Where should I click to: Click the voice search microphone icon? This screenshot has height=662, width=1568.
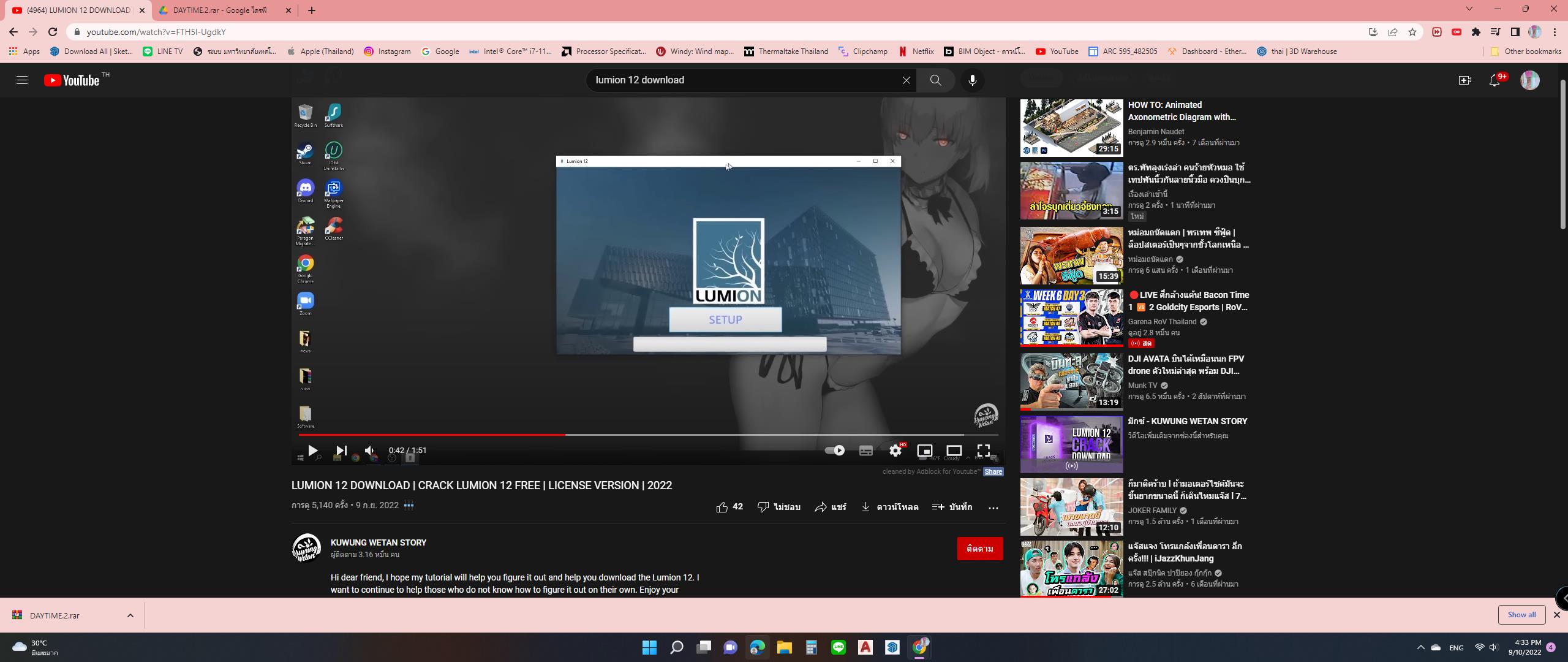pyautogui.click(x=972, y=80)
